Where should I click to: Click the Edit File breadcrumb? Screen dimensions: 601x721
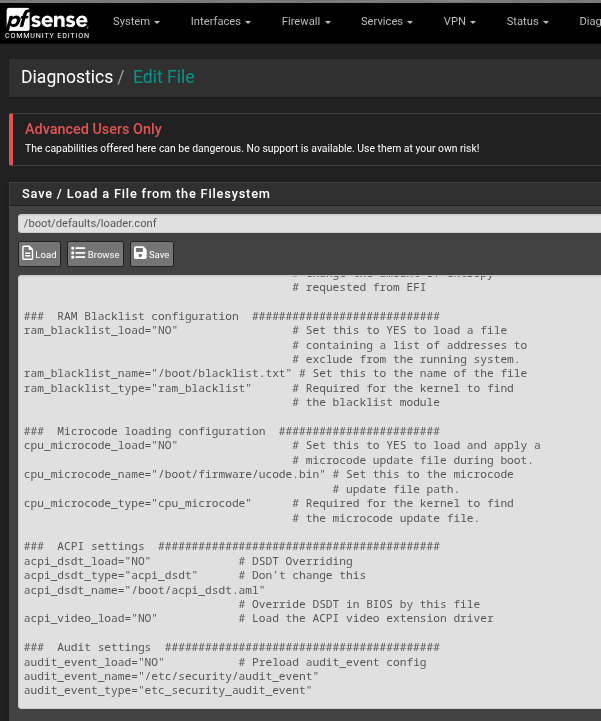pos(163,77)
